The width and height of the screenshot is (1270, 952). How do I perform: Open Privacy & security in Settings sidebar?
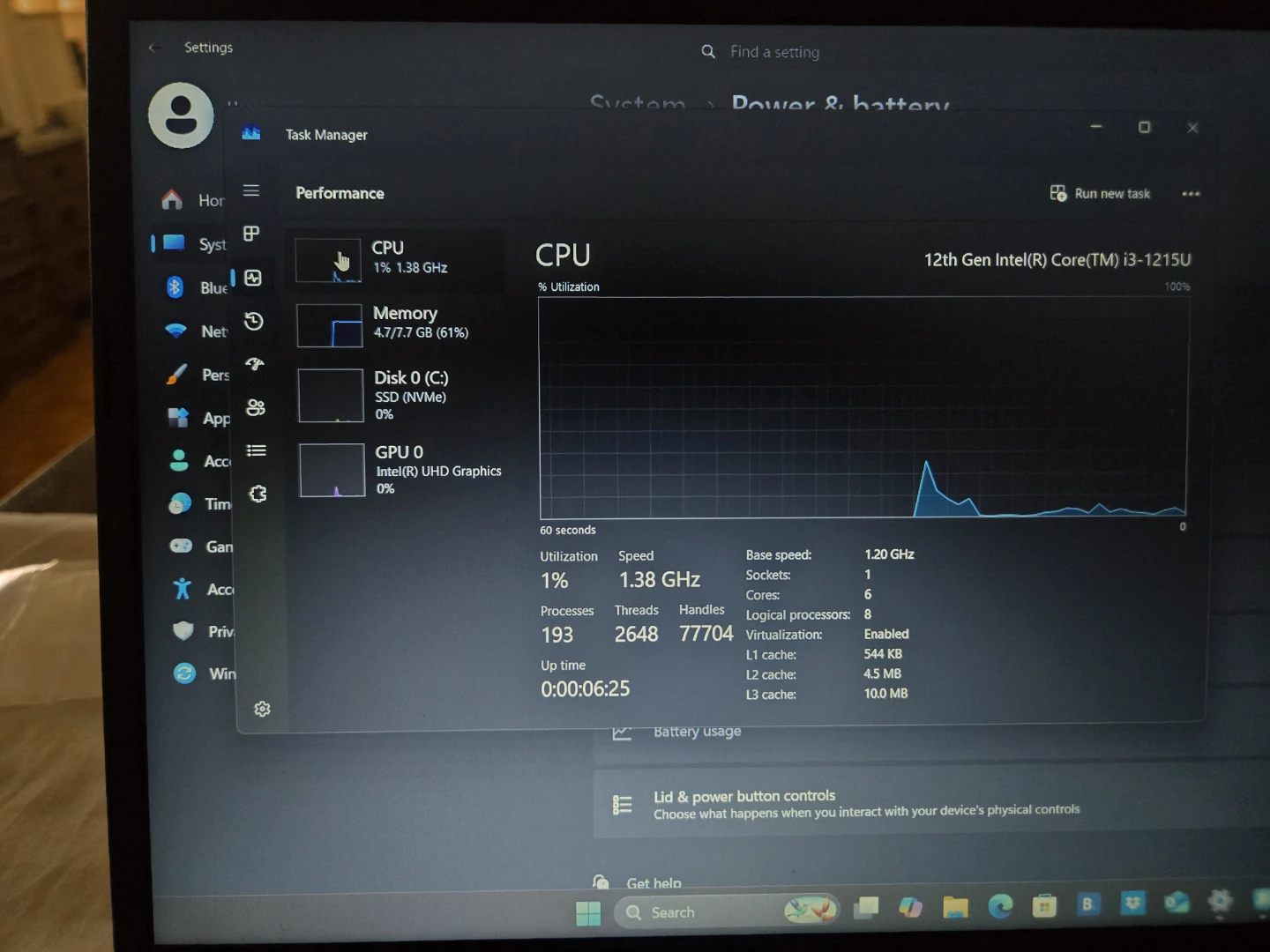202,631
